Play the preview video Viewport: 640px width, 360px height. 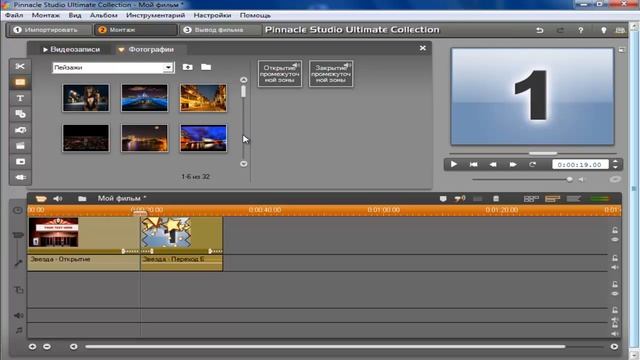453,164
